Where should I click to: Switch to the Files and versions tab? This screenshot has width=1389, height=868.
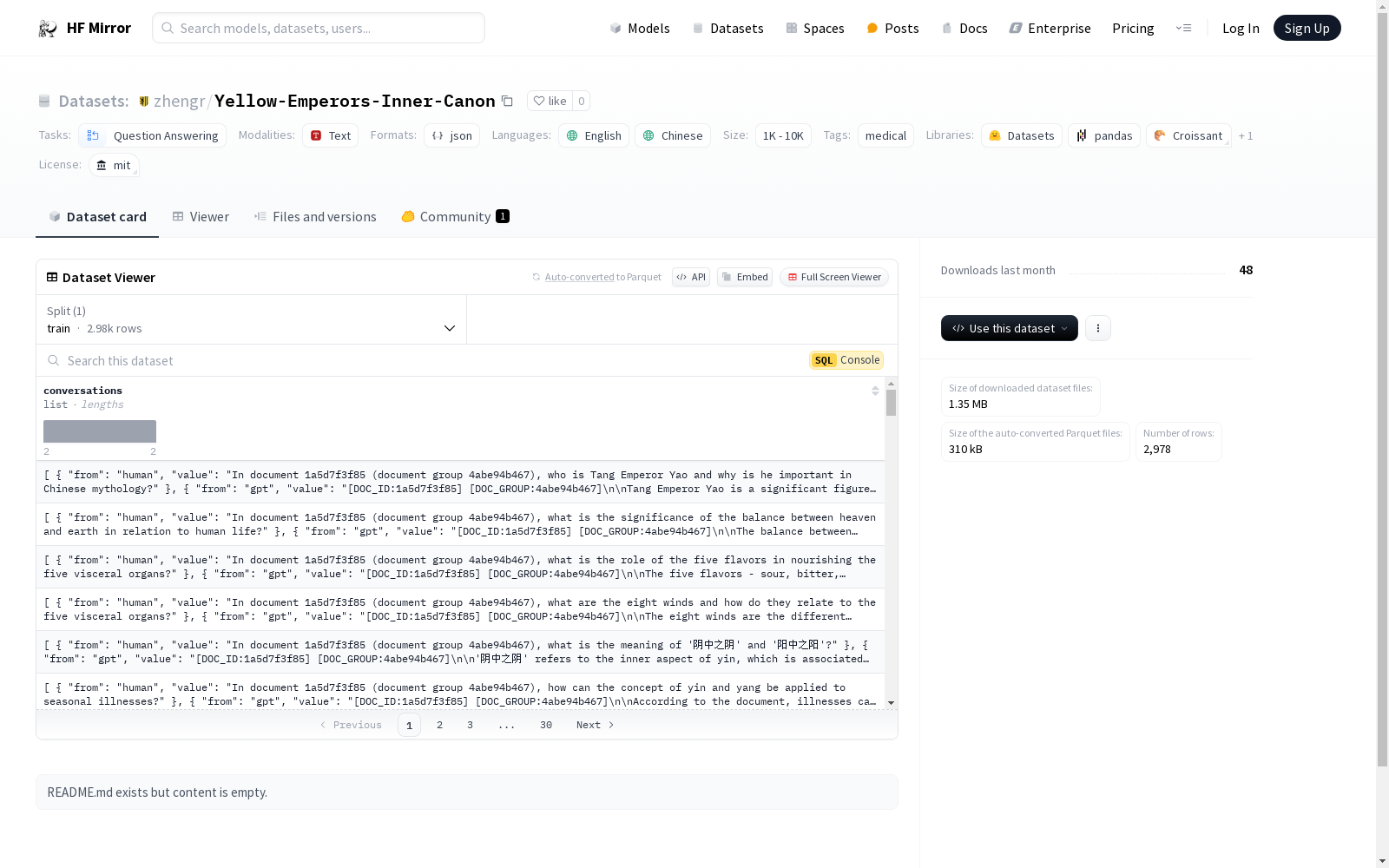315,217
